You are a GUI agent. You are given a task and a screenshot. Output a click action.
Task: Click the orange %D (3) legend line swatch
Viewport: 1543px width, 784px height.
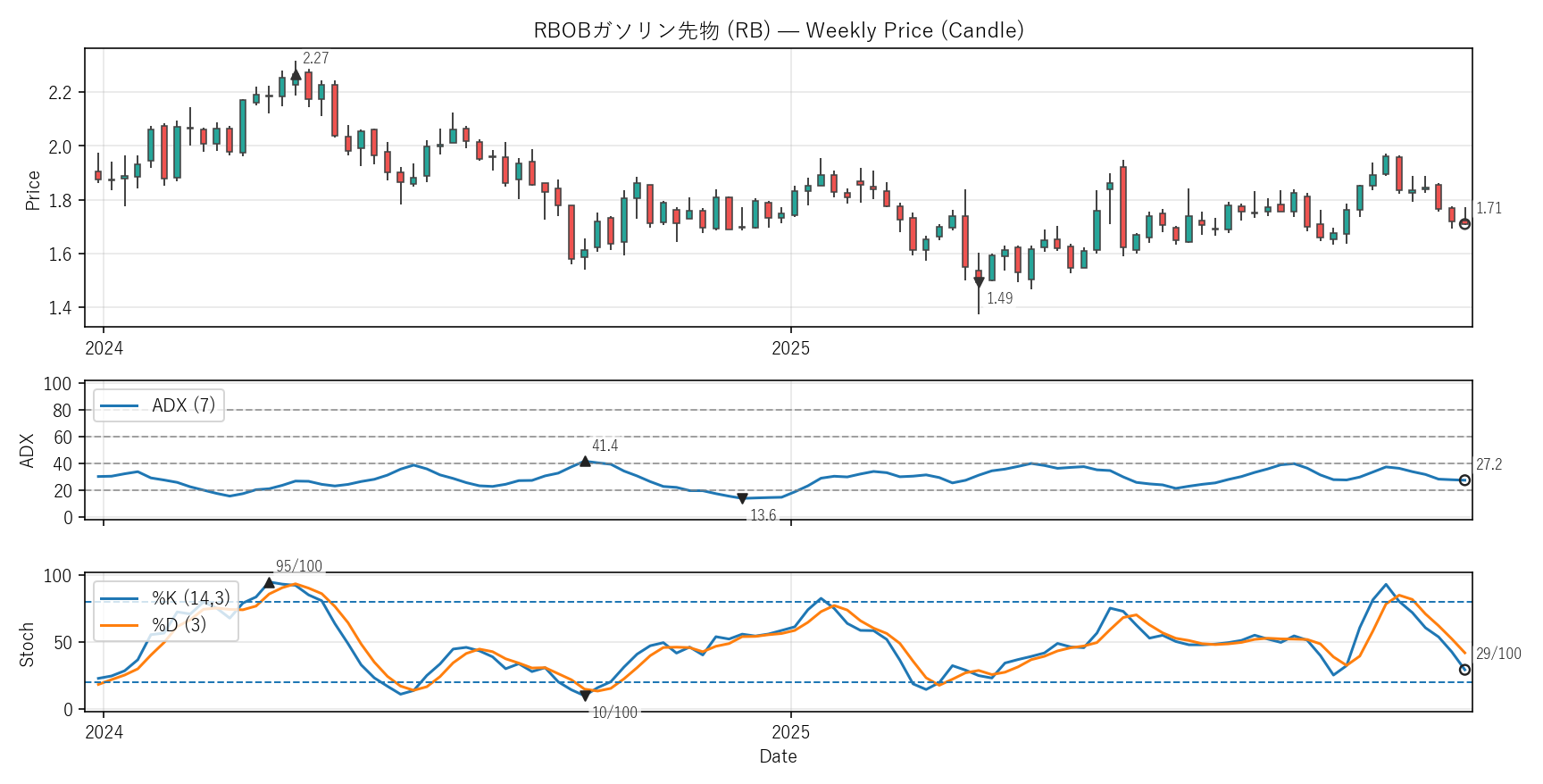[x=119, y=625]
